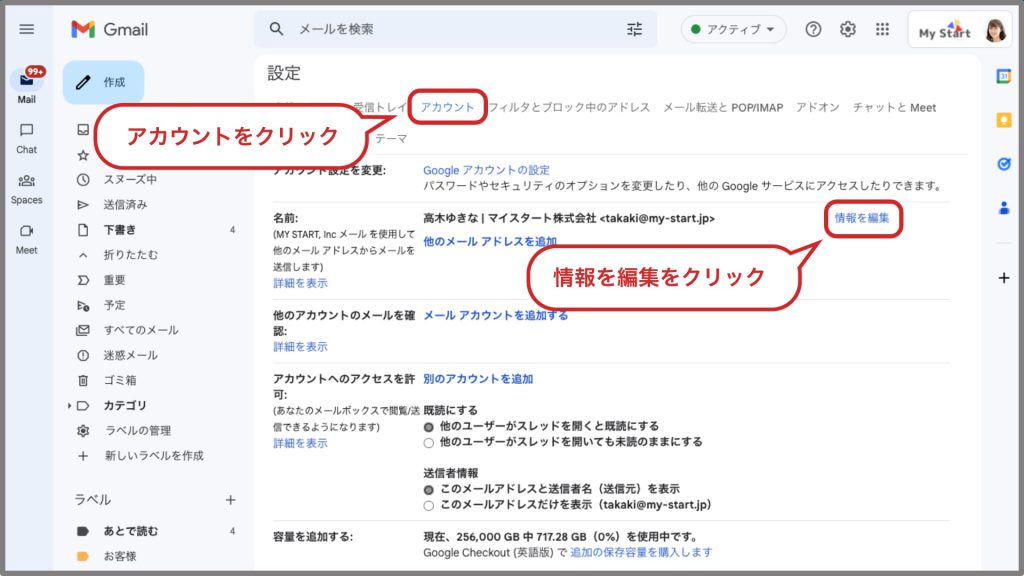Image resolution: width=1024 pixels, height=576 pixels.
Task: Select keep unread when others open thread
Action: [x=429, y=442]
